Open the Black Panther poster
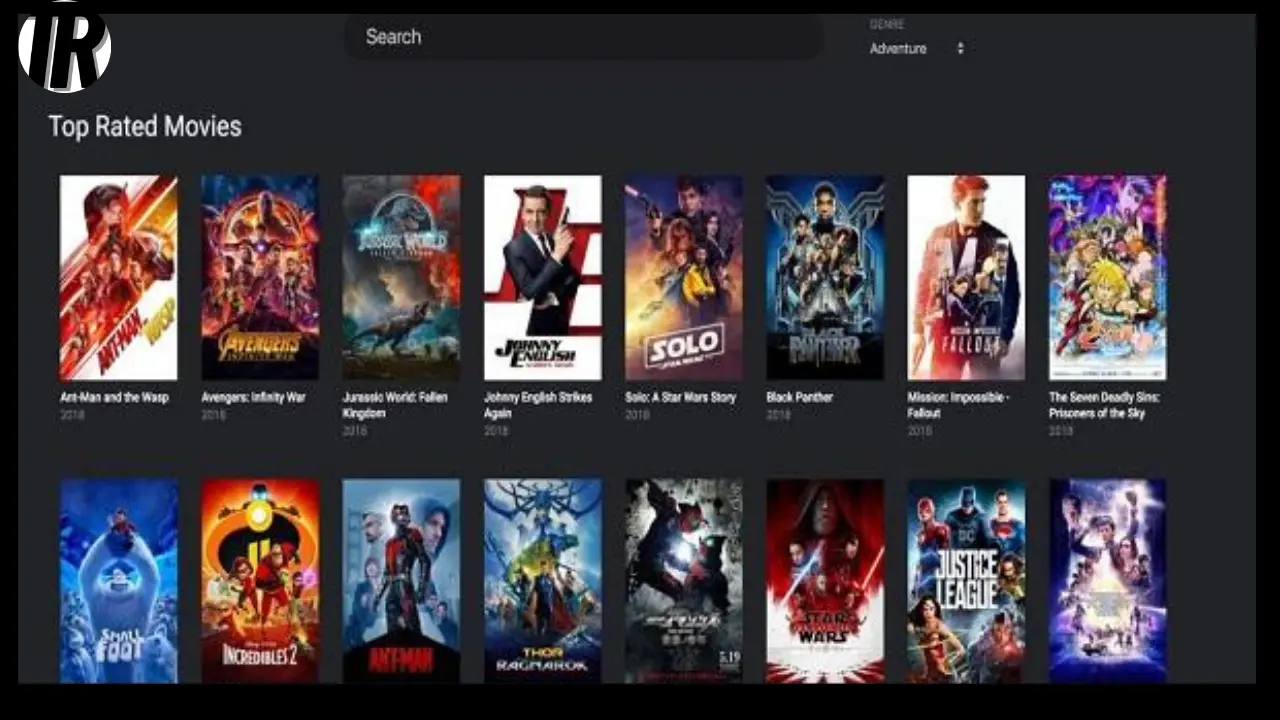The width and height of the screenshot is (1280, 720). pos(825,278)
